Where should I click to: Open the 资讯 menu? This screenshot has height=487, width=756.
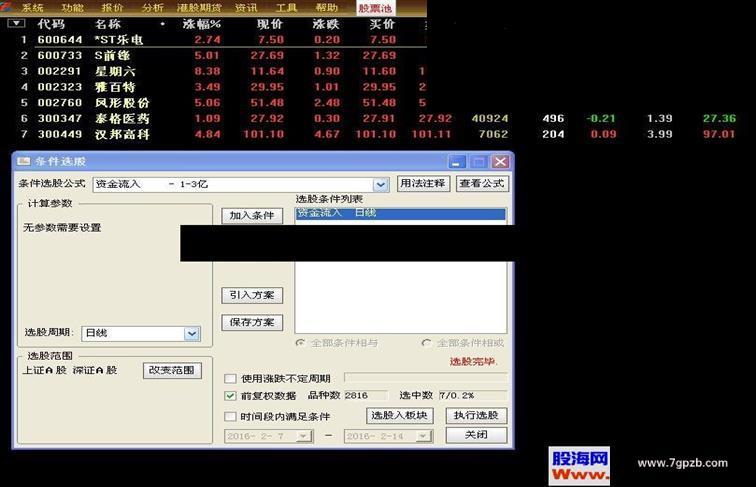coord(246,7)
